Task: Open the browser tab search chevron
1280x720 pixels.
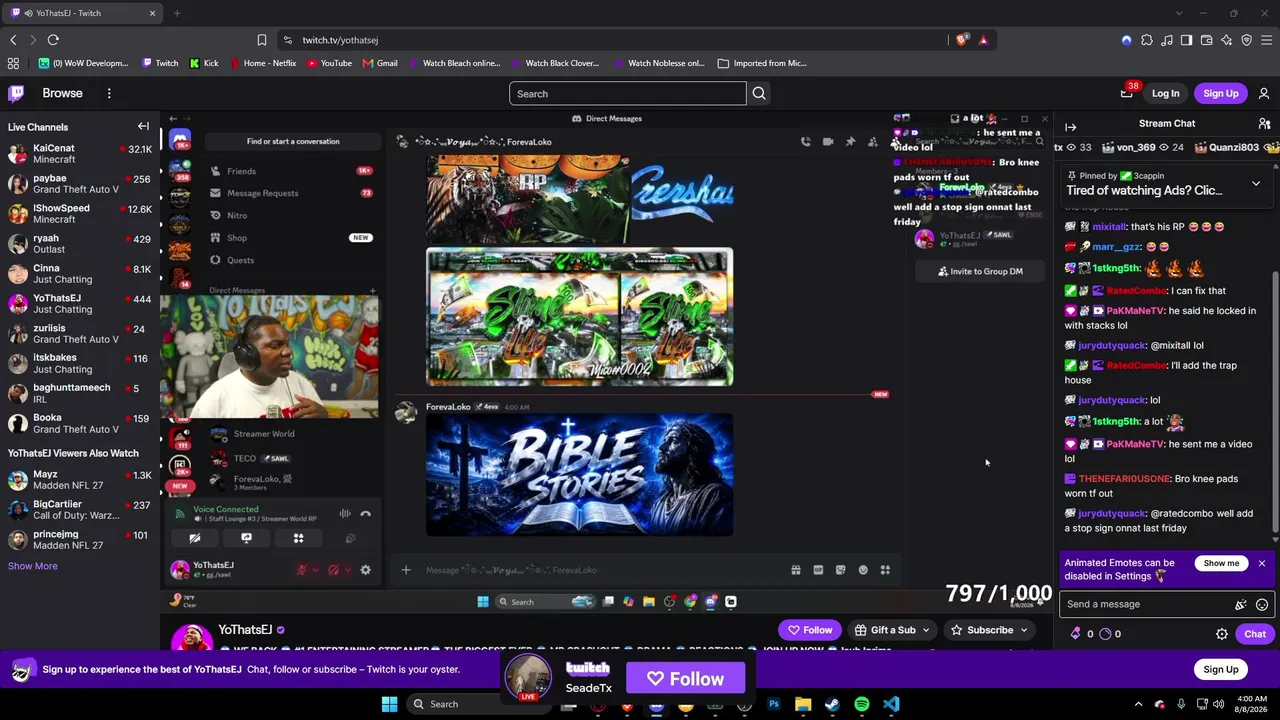Action: [x=1178, y=13]
